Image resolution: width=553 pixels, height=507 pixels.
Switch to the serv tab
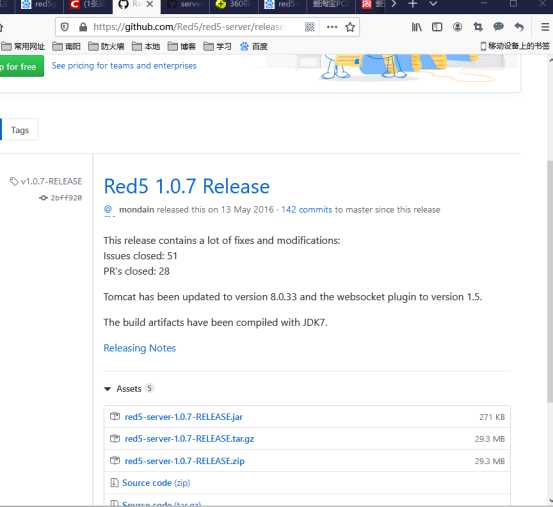pyautogui.click(x=185, y=5)
